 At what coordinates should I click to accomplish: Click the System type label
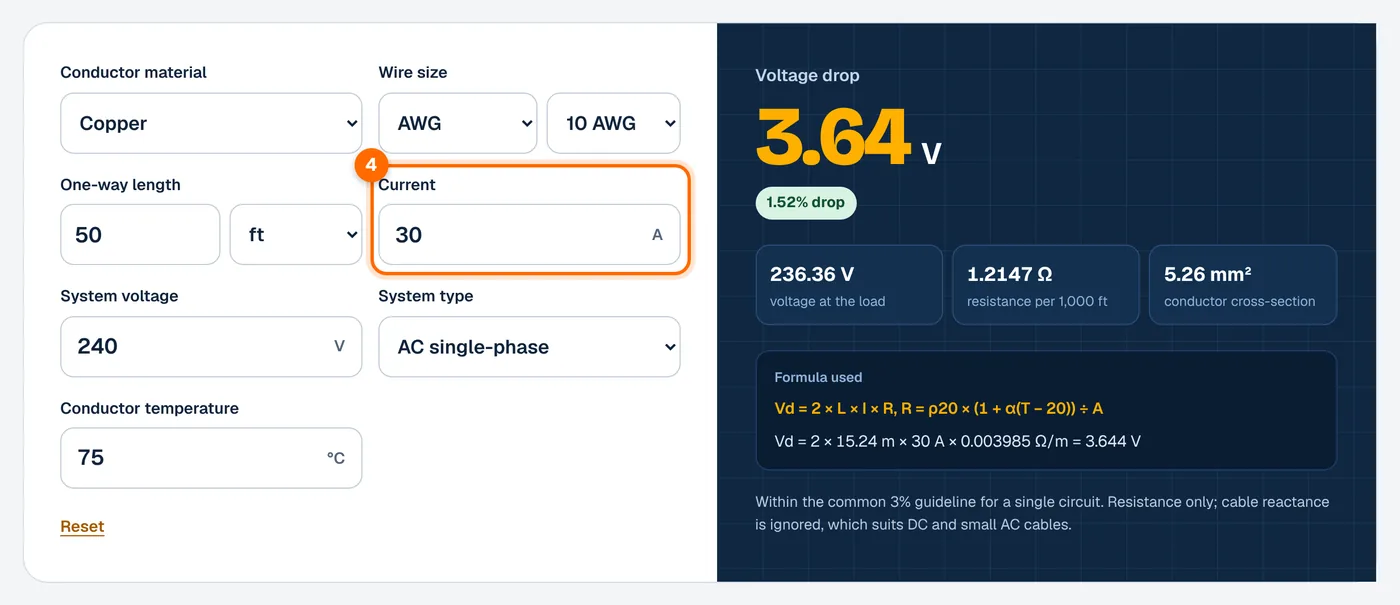[x=426, y=296]
